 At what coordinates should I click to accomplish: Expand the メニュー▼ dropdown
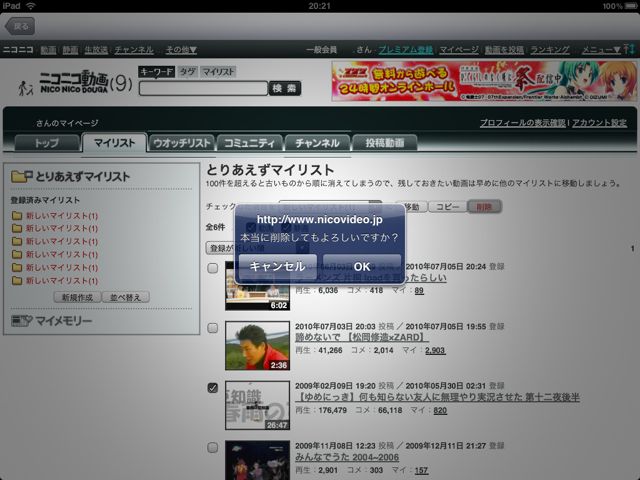(x=601, y=50)
